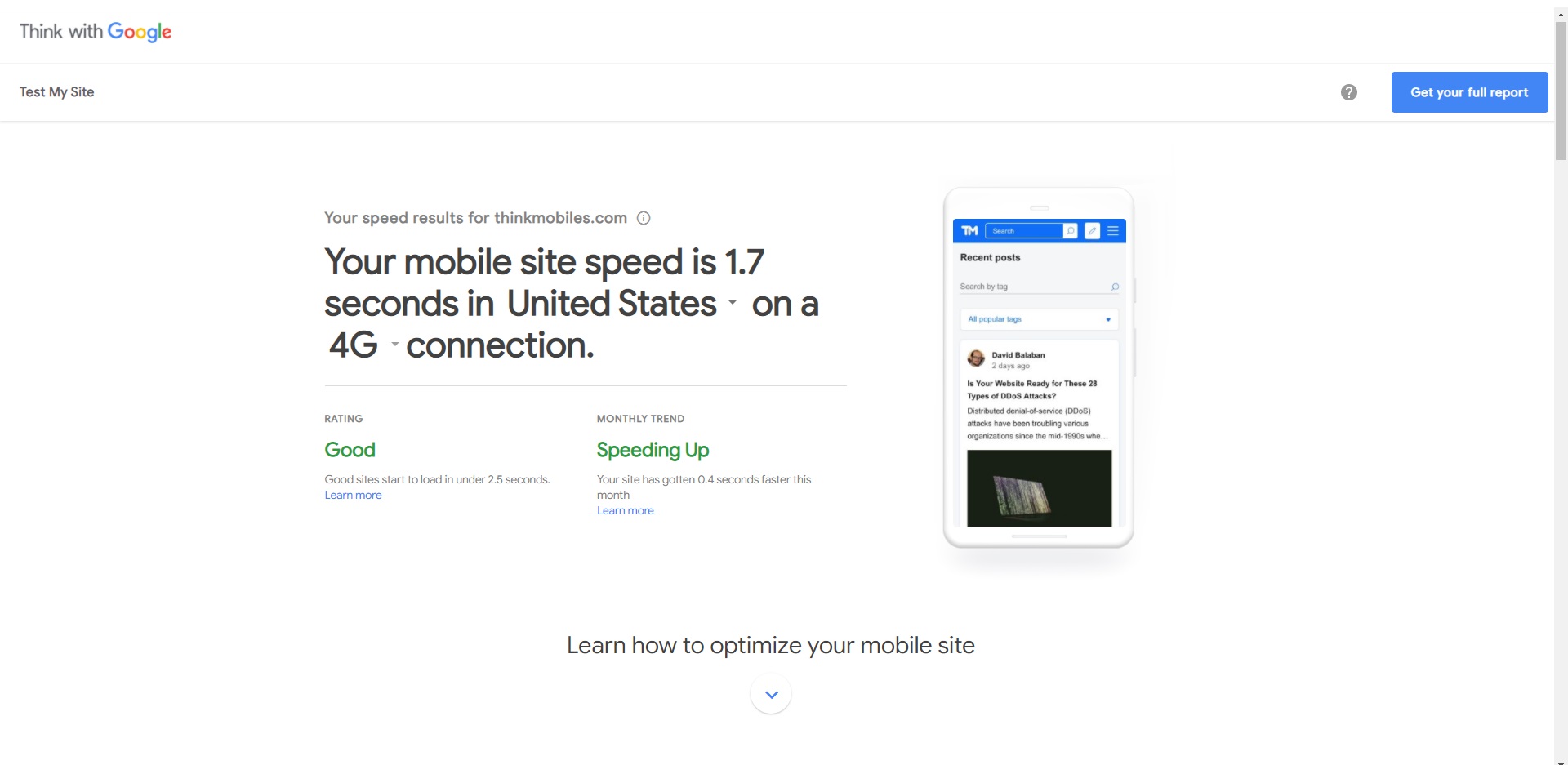Click the Search by tag field in preview
Screen dimensions: 1568x765
click(x=1039, y=287)
